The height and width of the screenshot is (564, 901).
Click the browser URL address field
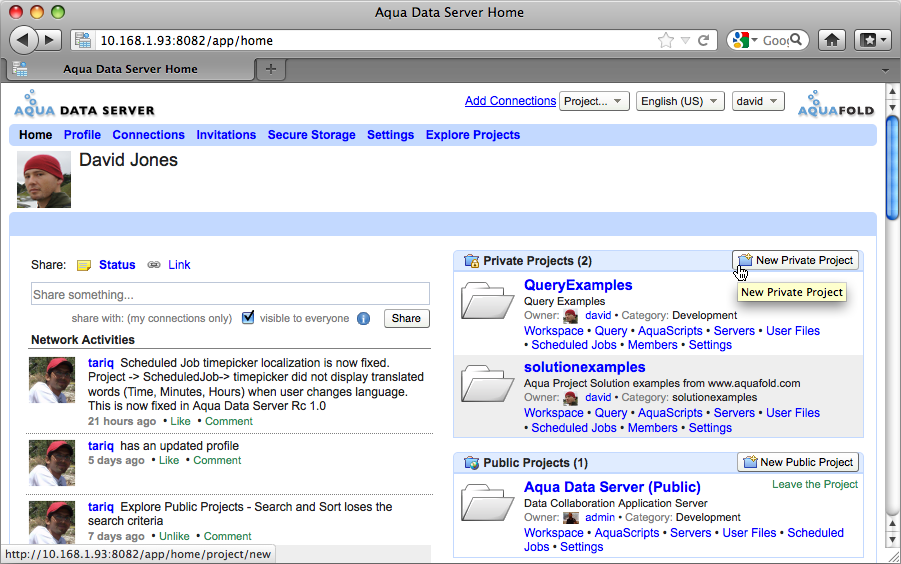point(376,41)
